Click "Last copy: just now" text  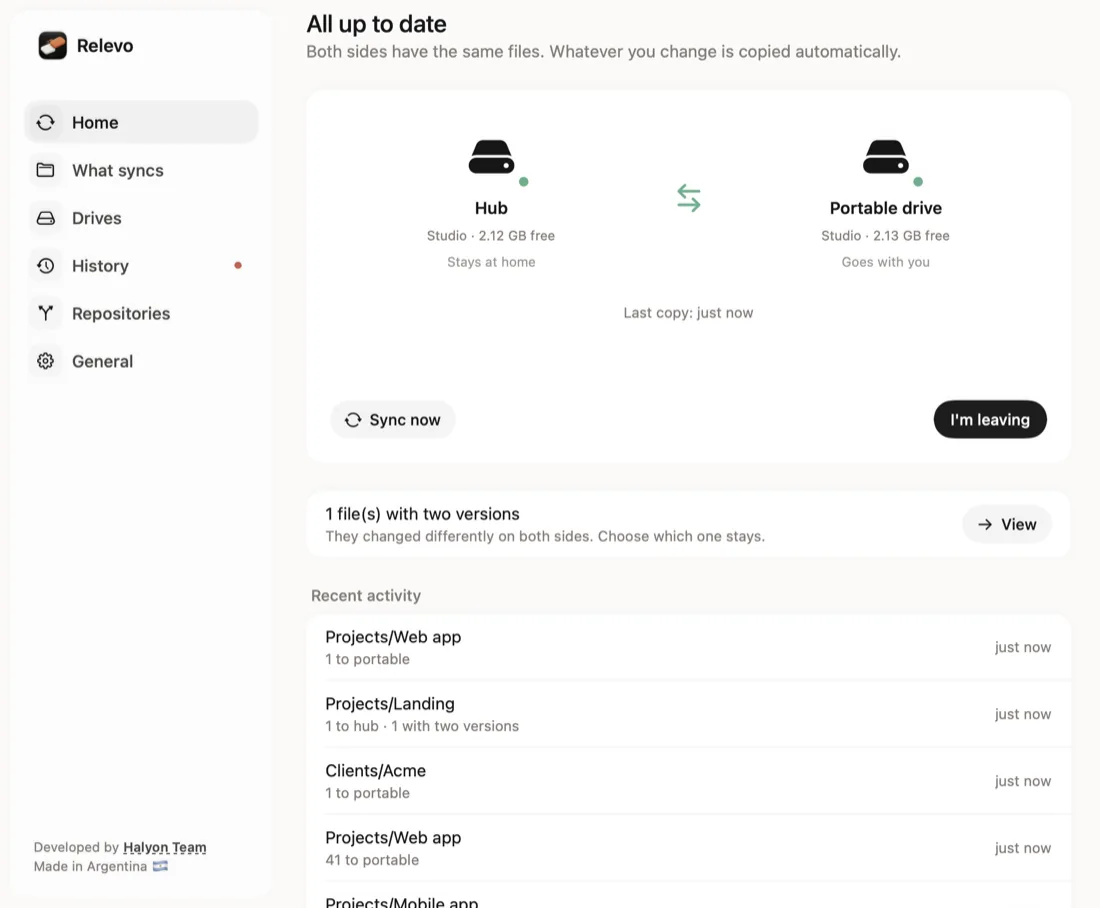688,313
